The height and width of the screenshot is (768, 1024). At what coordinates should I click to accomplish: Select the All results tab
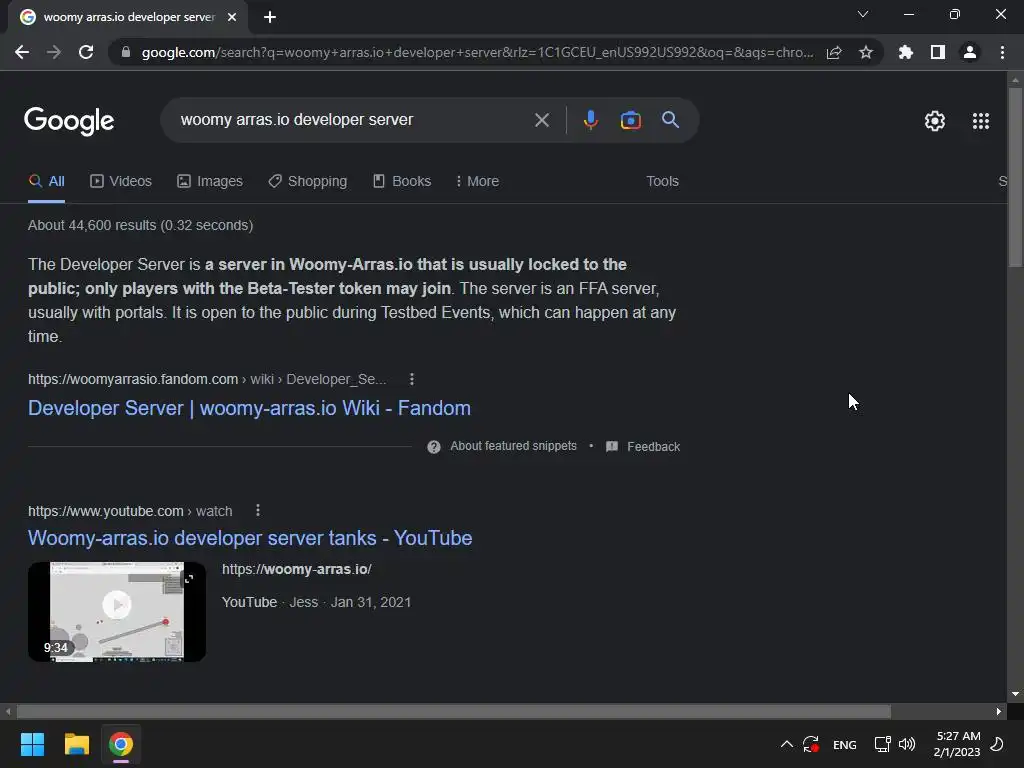tap(47, 182)
